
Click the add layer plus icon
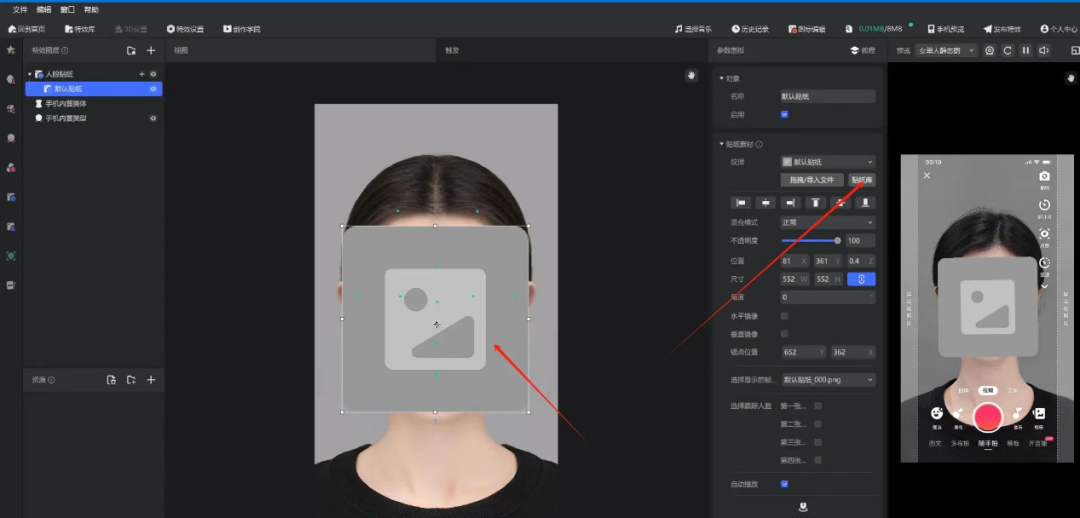click(x=151, y=50)
